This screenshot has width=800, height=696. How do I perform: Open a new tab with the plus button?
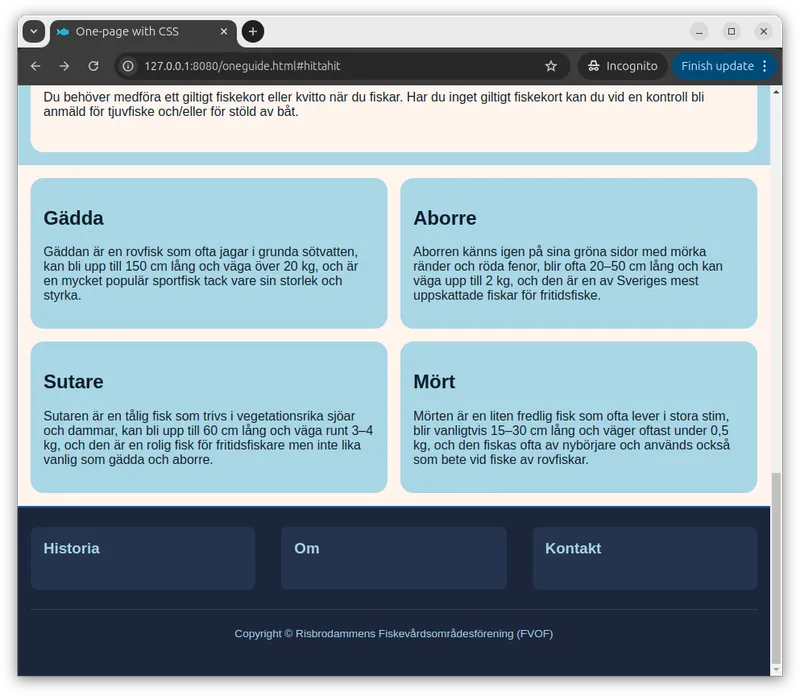pos(253,32)
